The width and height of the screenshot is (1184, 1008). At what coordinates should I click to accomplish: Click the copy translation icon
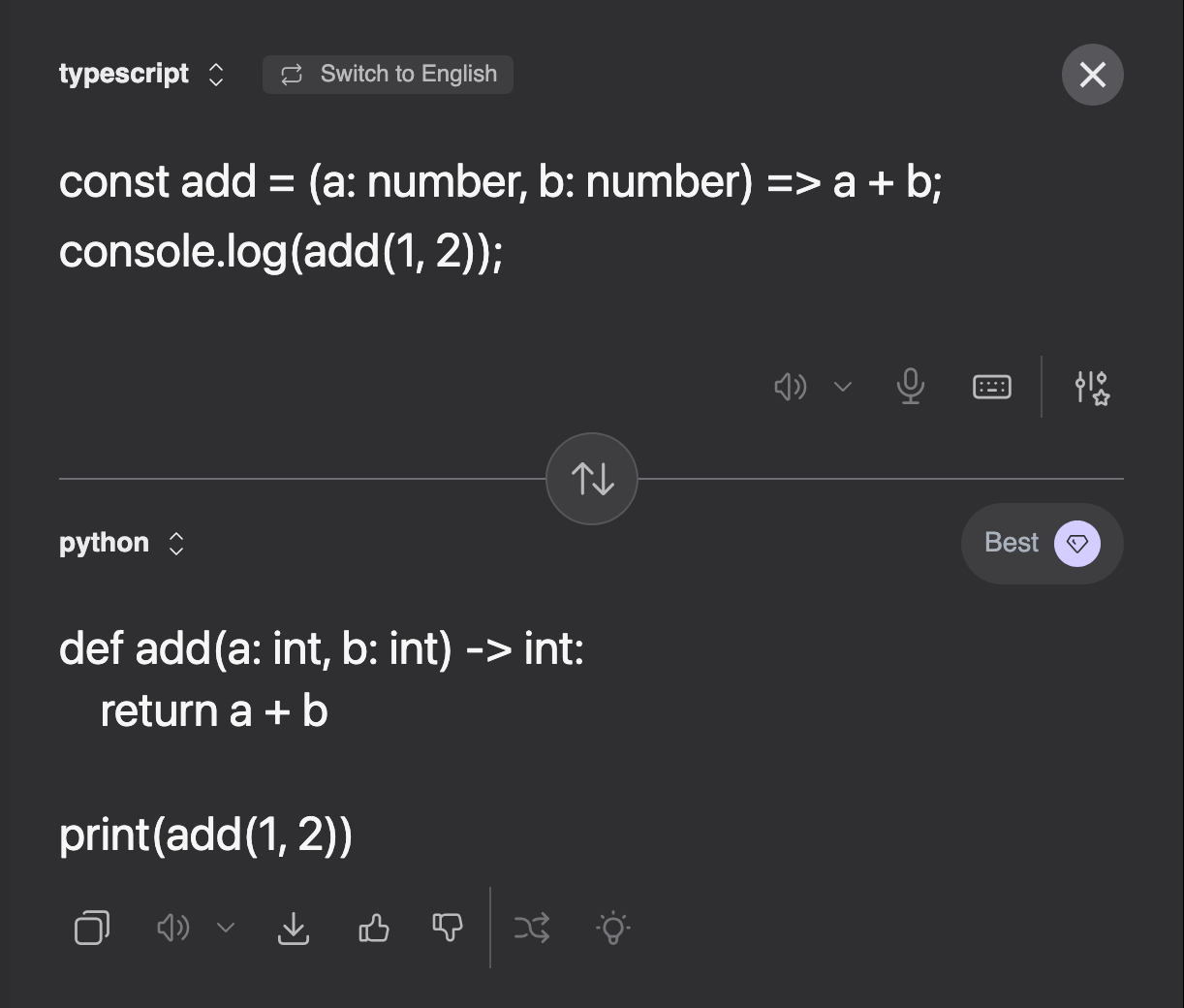92,928
